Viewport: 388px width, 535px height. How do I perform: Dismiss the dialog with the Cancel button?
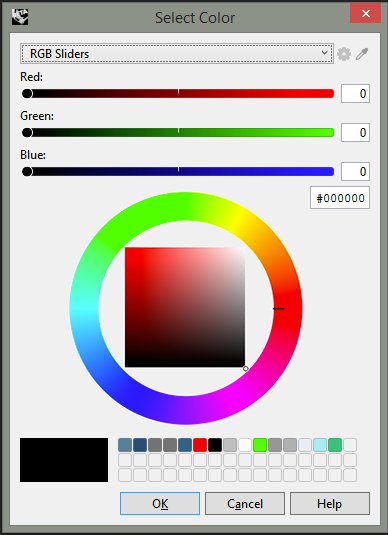pos(245,503)
